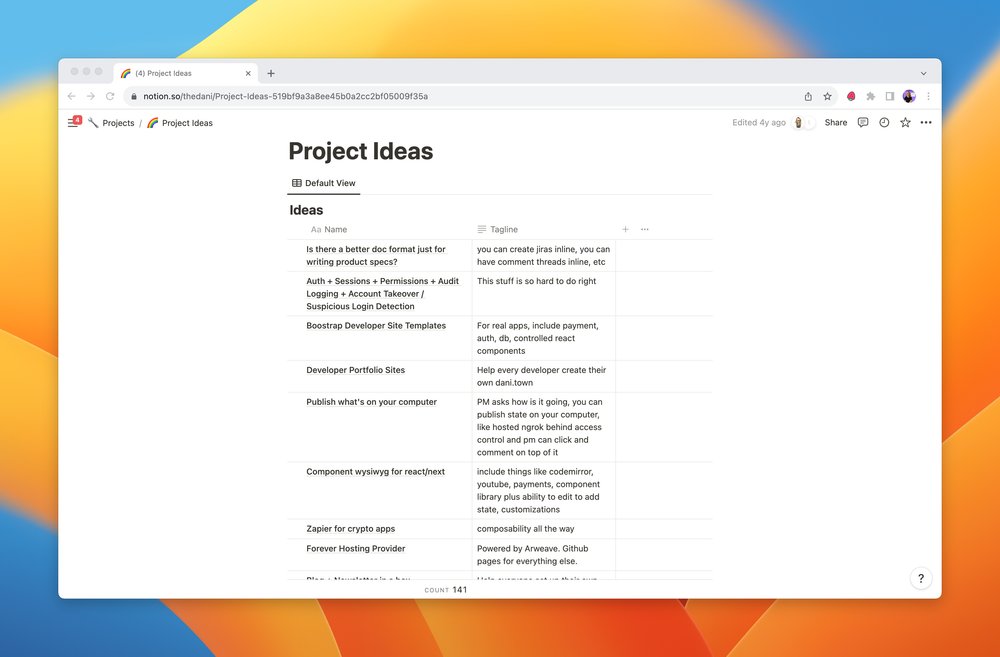Click the 'Powered by Arweave' tagline cell
Image resolution: width=1000 pixels, height=657 pixels.
click(x=544, y=555)
